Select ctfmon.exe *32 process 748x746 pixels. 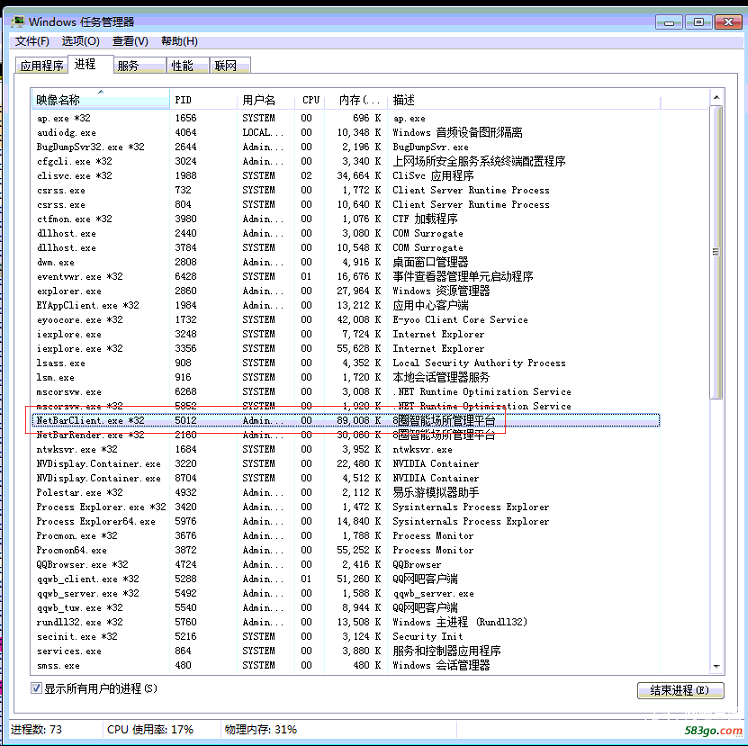pos(346,218)
